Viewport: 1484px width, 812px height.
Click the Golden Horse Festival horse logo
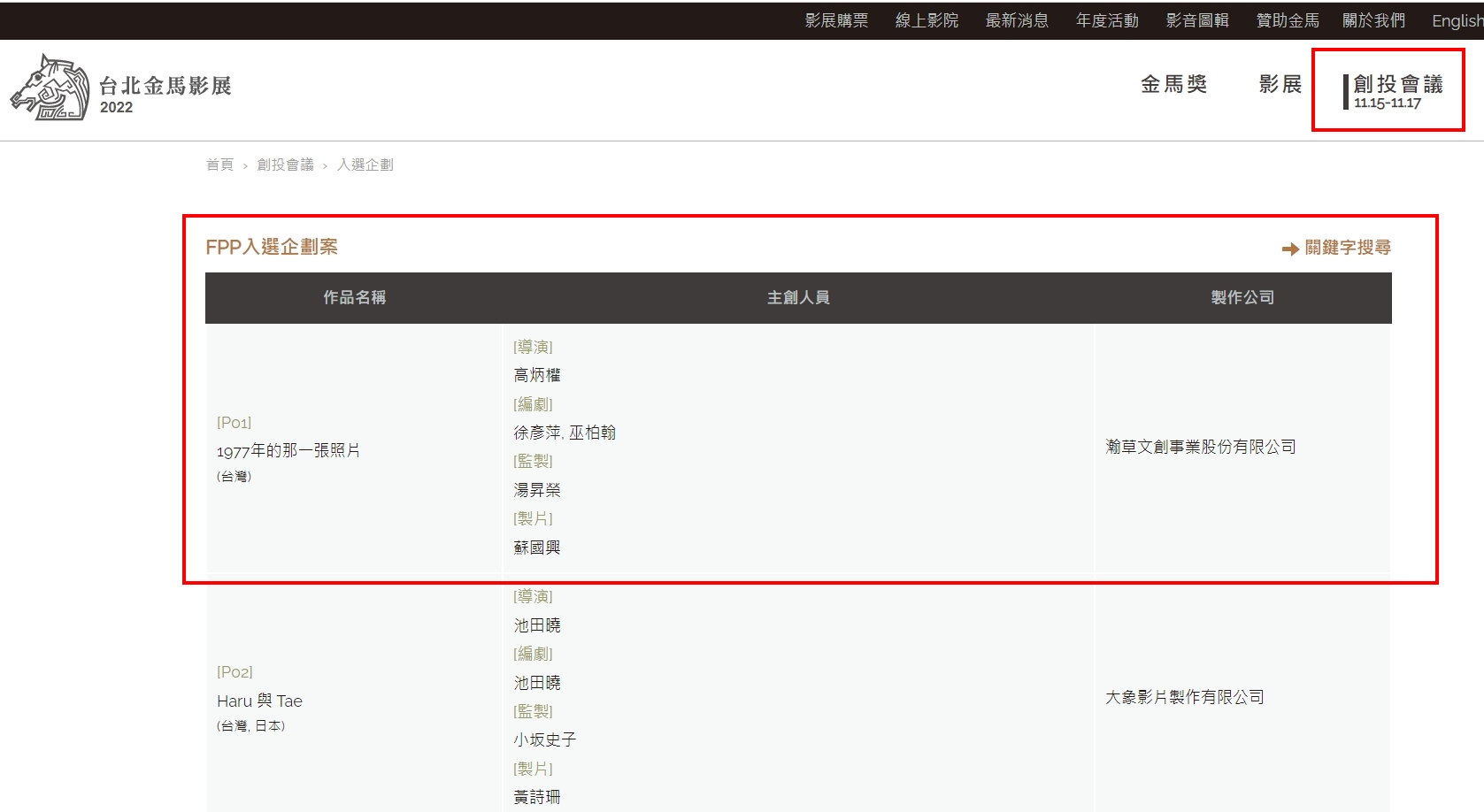click(50, 88)
